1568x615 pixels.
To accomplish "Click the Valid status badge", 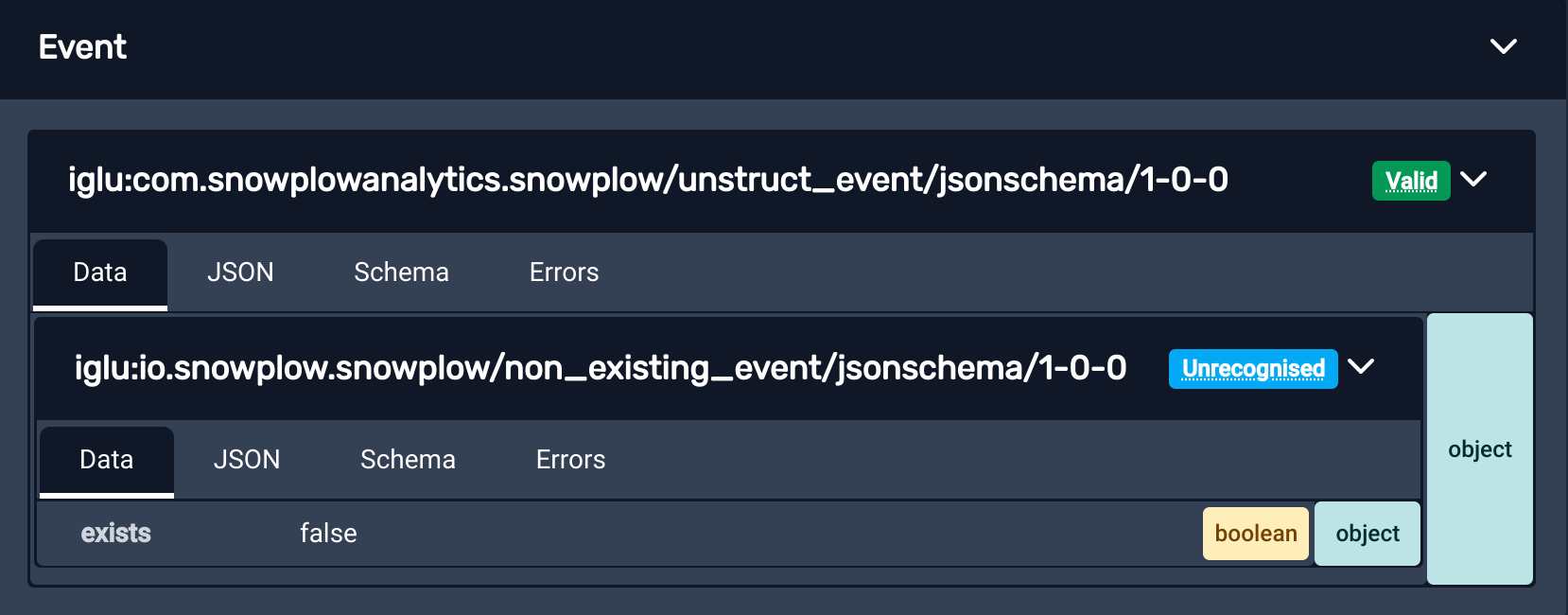I will (1410, 181).
